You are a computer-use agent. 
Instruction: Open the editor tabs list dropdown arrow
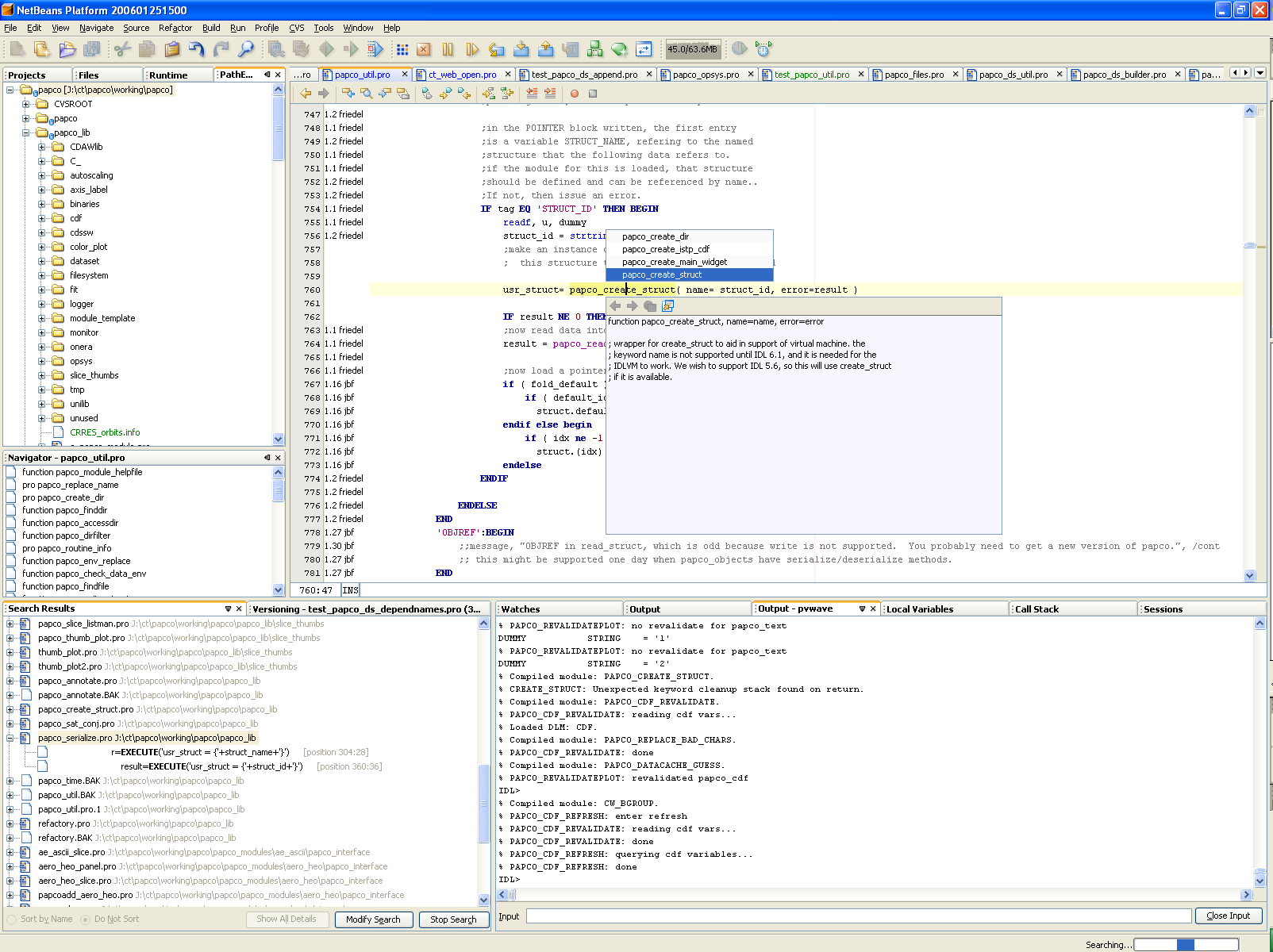coord(1260,73)
